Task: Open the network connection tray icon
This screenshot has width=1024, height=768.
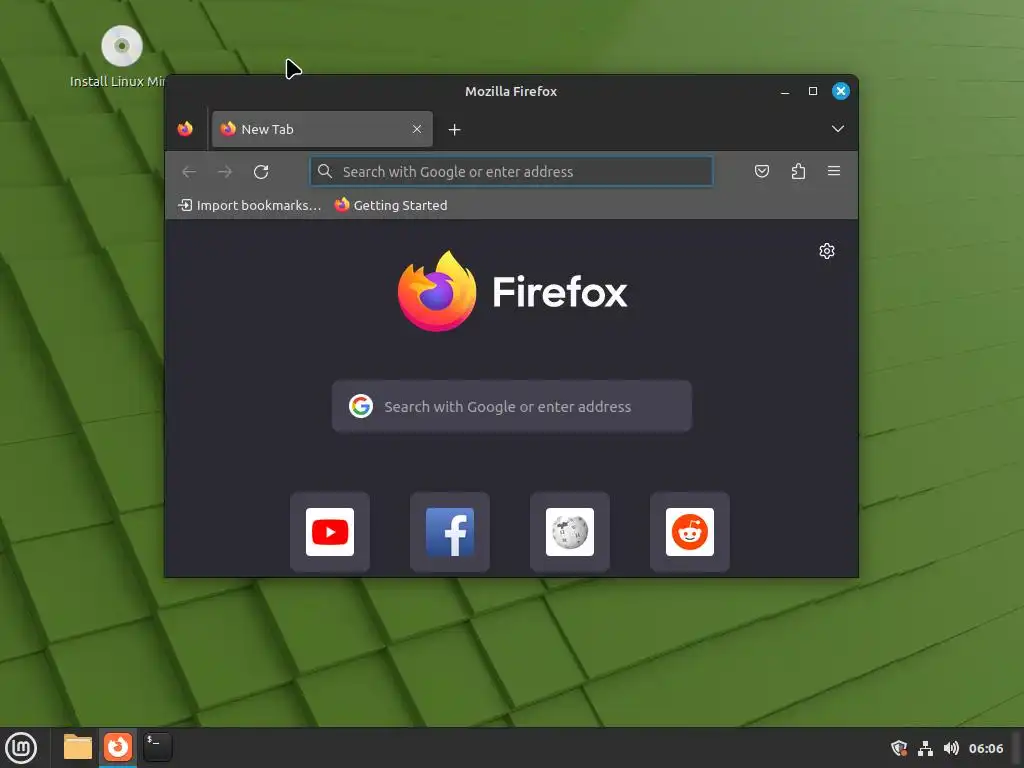Action: [x=925, y=748]
